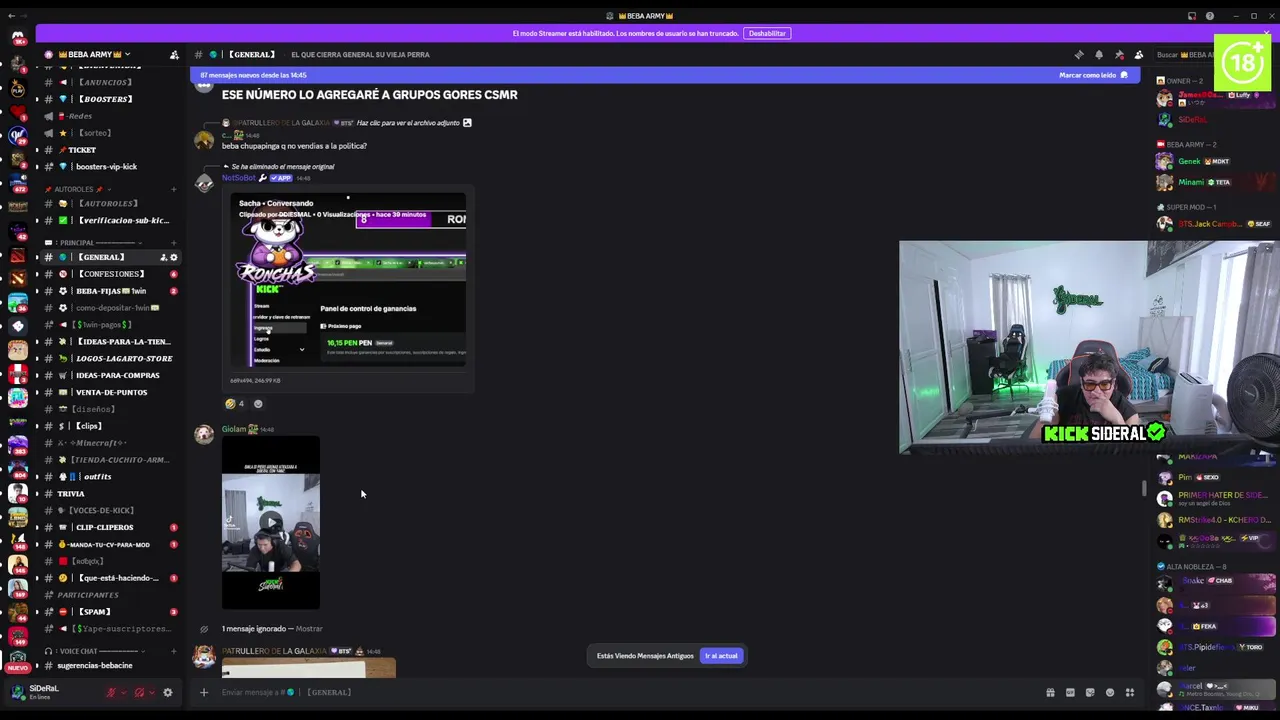This screenshot has height=720, width=1280.
Task: Toggle the microphone mute button
Action: pos(111,692)
